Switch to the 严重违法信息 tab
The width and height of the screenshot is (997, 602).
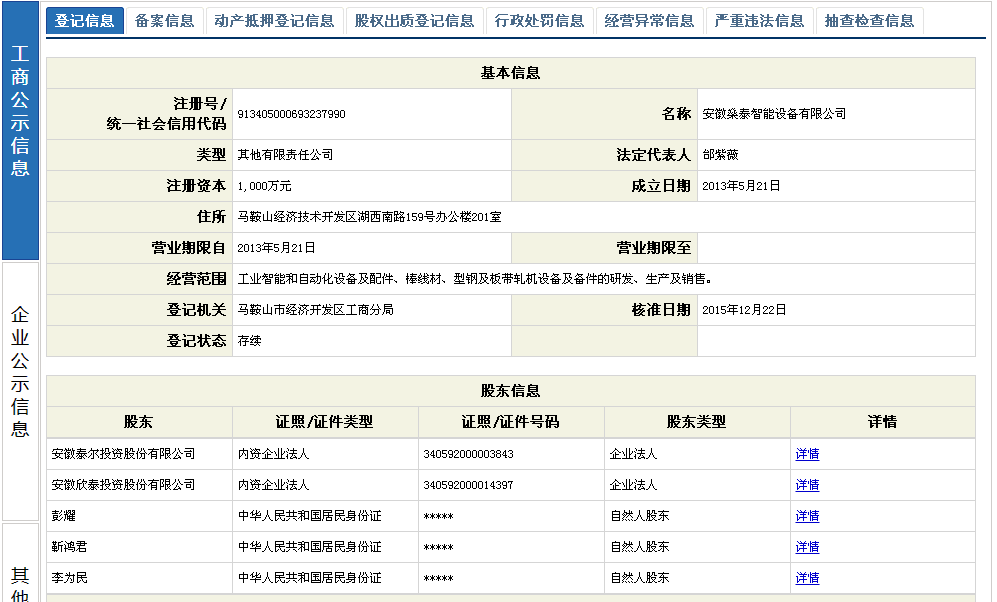click(x=759, y=21)
